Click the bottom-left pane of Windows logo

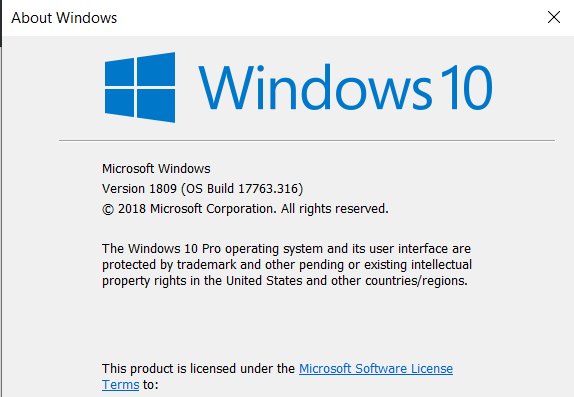pos(119,103)
